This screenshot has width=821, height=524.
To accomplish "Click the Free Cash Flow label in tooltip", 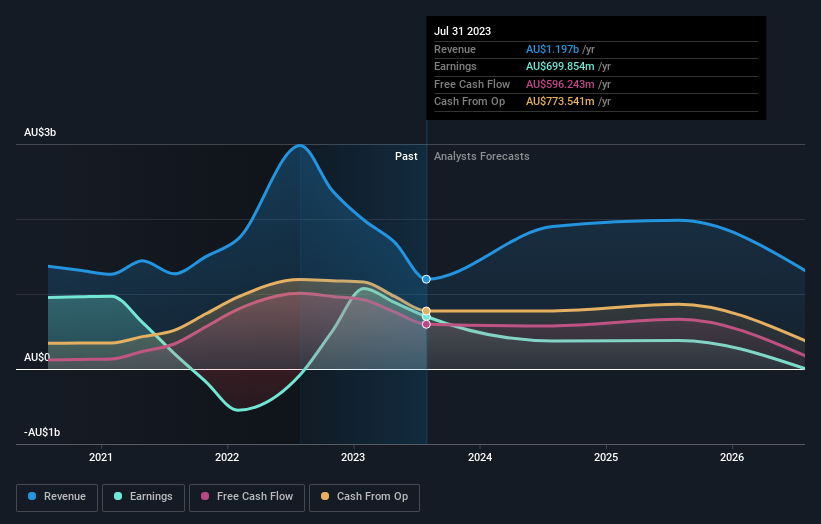I will (472, 84).
